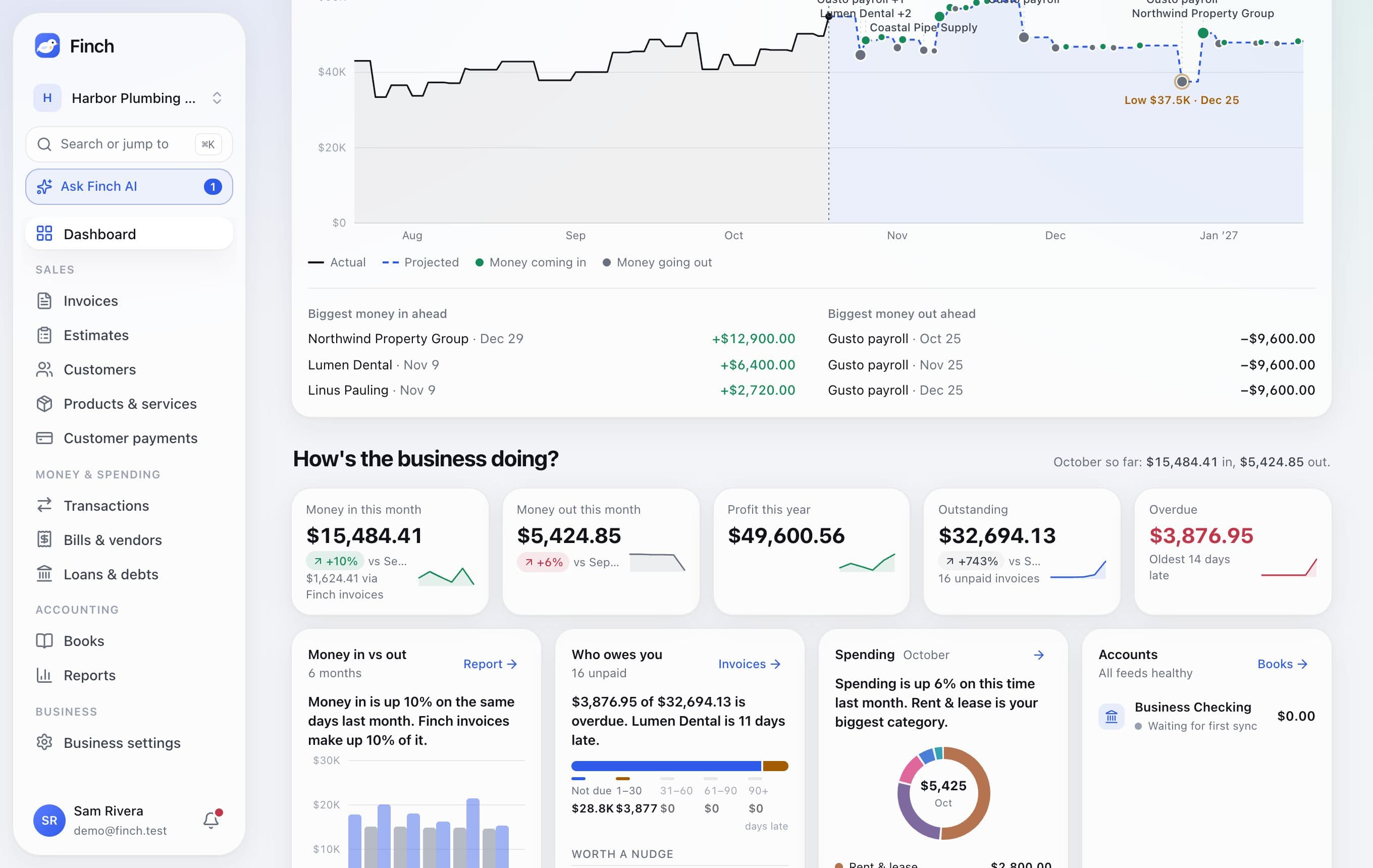Open the Outstanding $32,694.13 card
This screenshot has width=1373, height=868.
(x=1022, y=551)
